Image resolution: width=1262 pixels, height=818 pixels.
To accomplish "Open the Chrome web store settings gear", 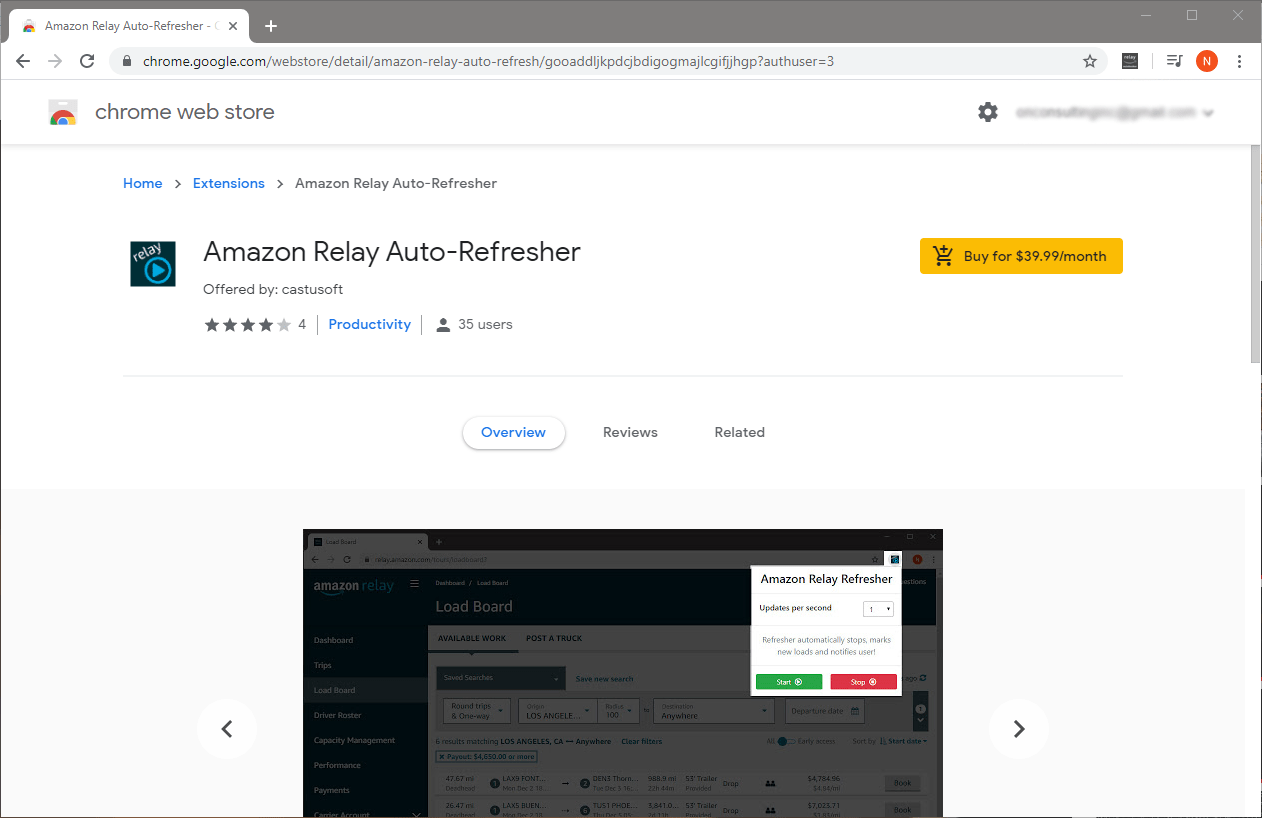I will [988, 112].
